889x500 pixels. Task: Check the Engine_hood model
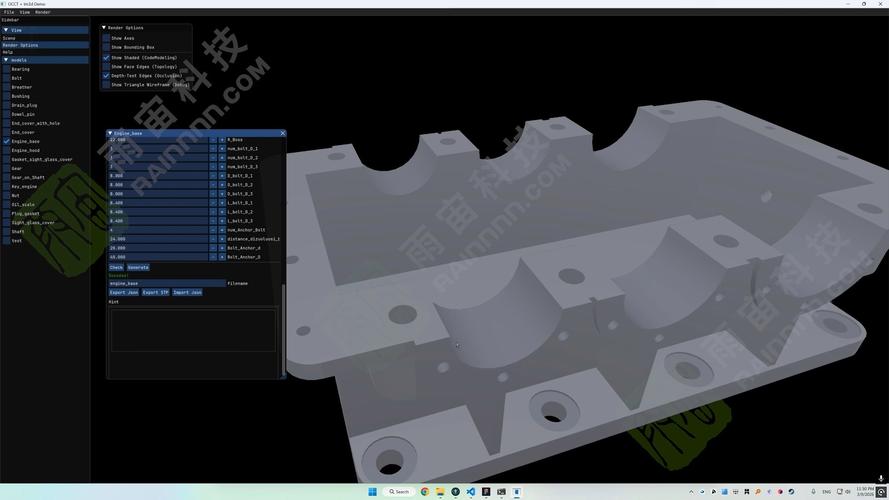pos(7,150)
